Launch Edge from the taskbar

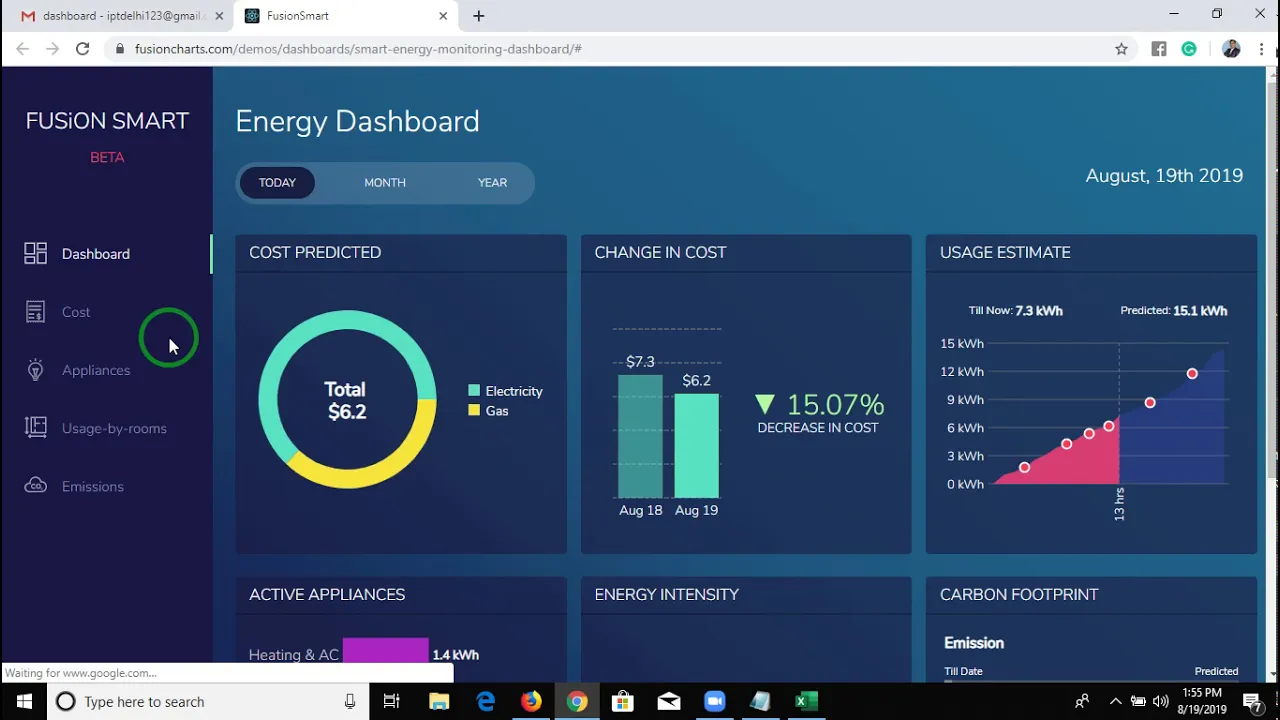tap(485, 701)
